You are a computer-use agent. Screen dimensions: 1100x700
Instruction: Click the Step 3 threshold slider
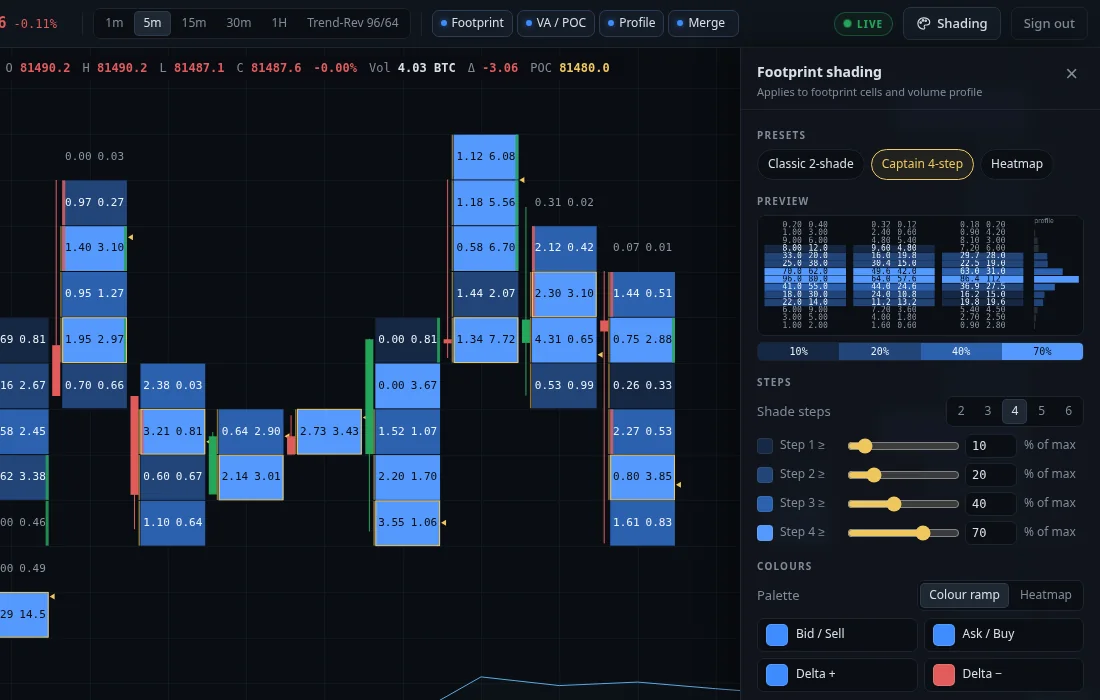903,504
